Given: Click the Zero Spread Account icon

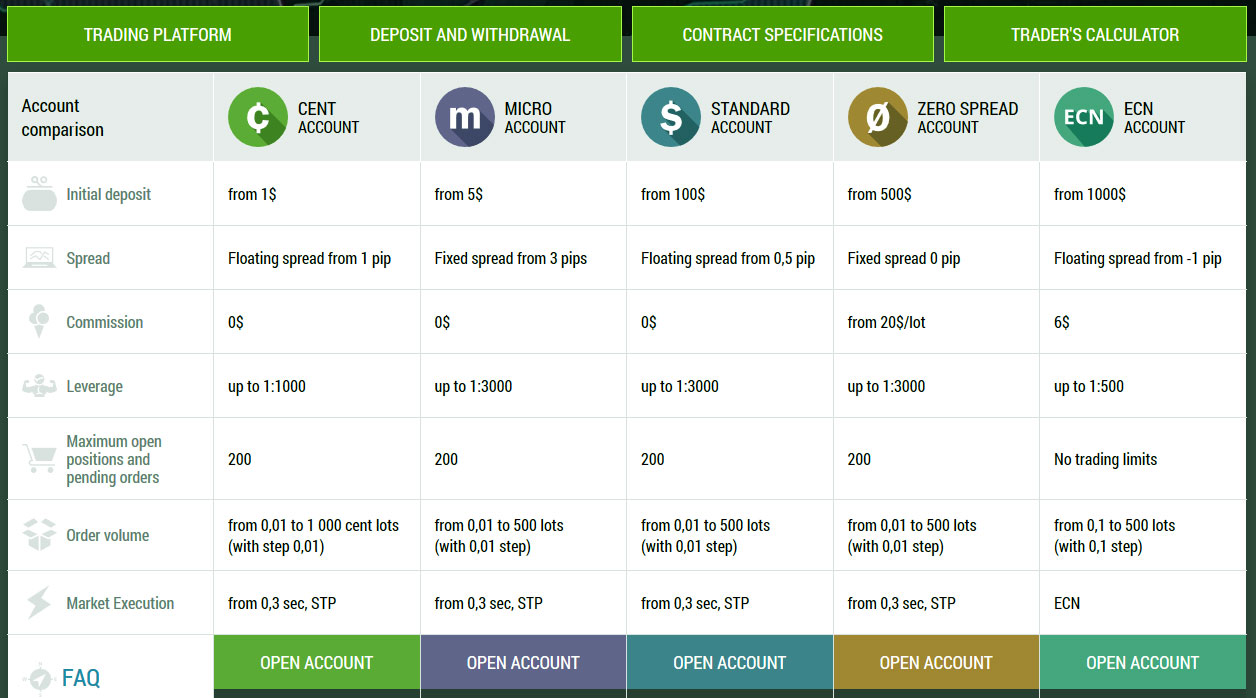Looking at the screenshot, I should click(877, 118).
